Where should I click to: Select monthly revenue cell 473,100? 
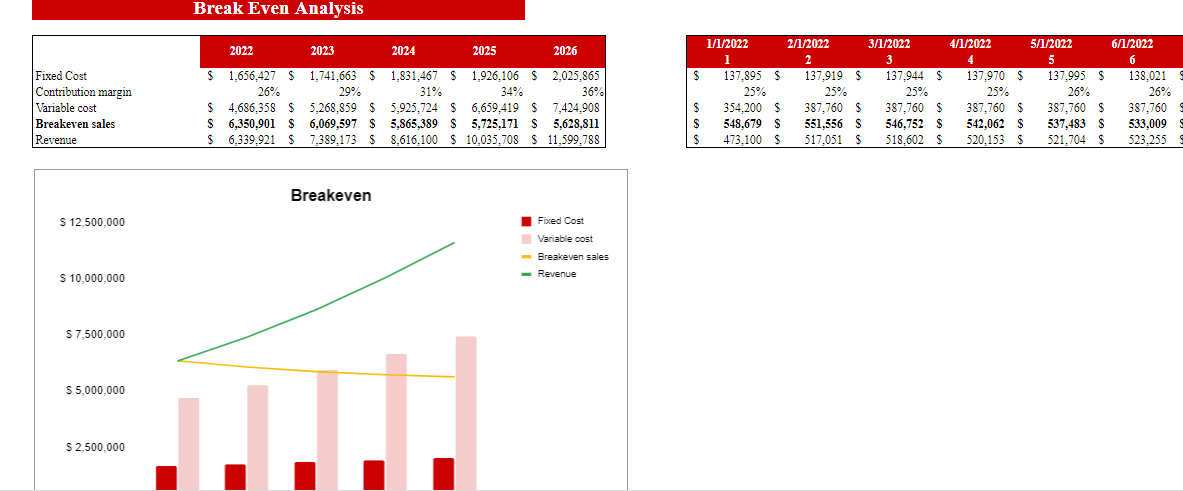click(x=727, y=140)
